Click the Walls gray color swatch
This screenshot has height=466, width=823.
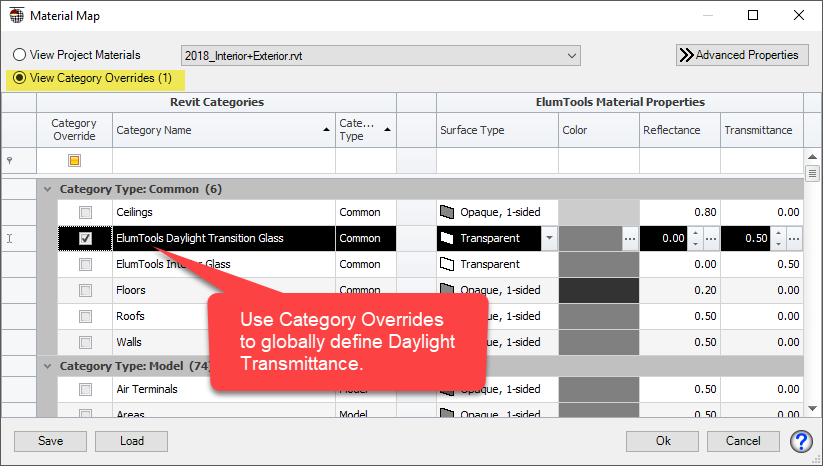point(599,342)
